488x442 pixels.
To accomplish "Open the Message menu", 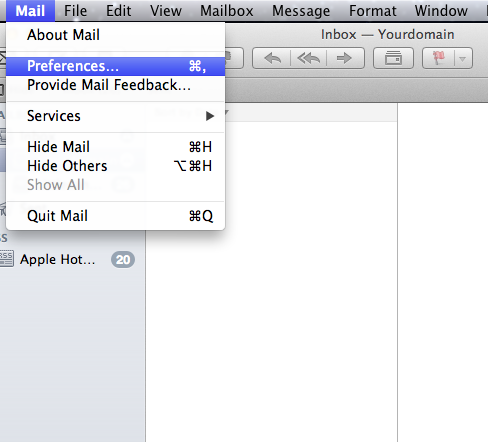I will click(x=301, y=11).
